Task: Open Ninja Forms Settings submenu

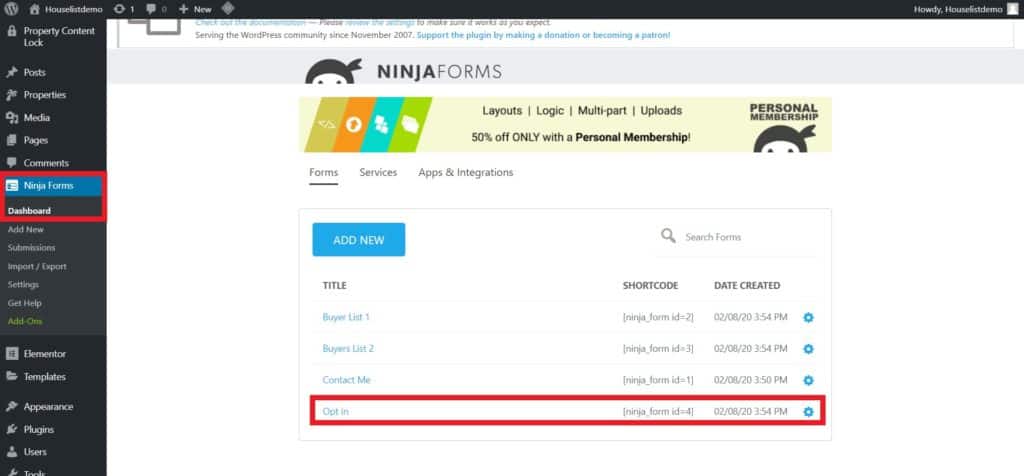Action: pyautogui.click(x=24, y=285)
